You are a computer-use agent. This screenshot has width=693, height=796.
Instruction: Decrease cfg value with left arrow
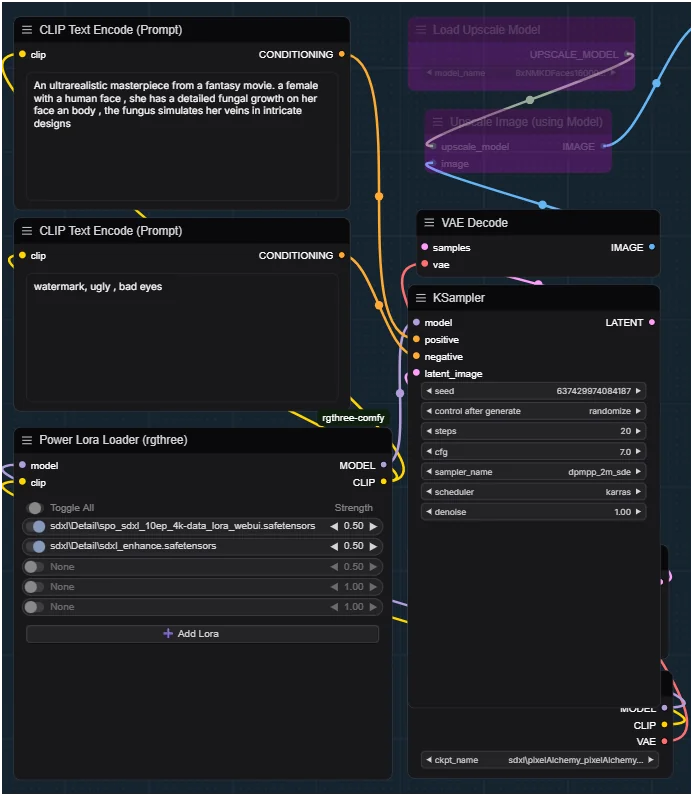429,451
